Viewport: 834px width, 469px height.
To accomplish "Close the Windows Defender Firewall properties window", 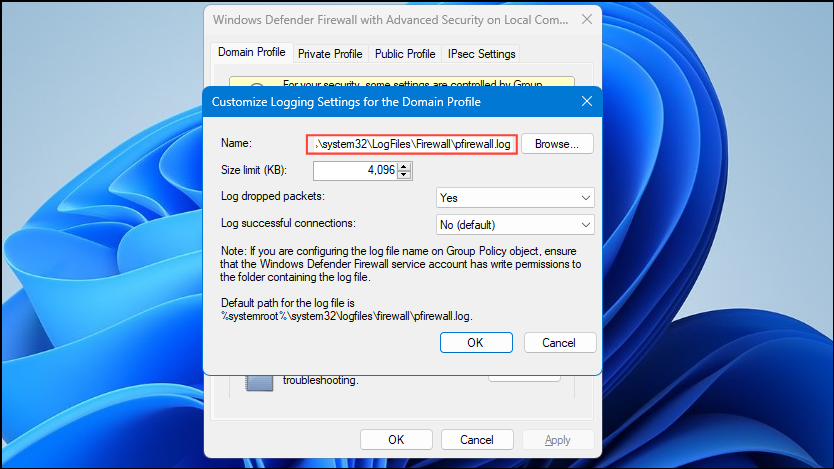I will click(x=587, y=20).
